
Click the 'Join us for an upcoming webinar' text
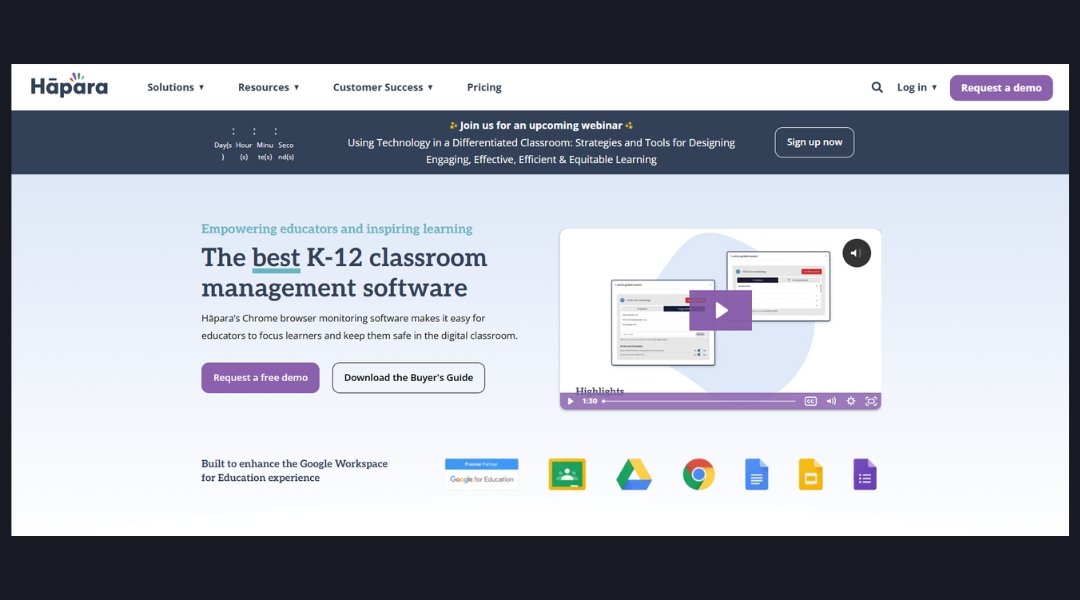tap(541, 125)
